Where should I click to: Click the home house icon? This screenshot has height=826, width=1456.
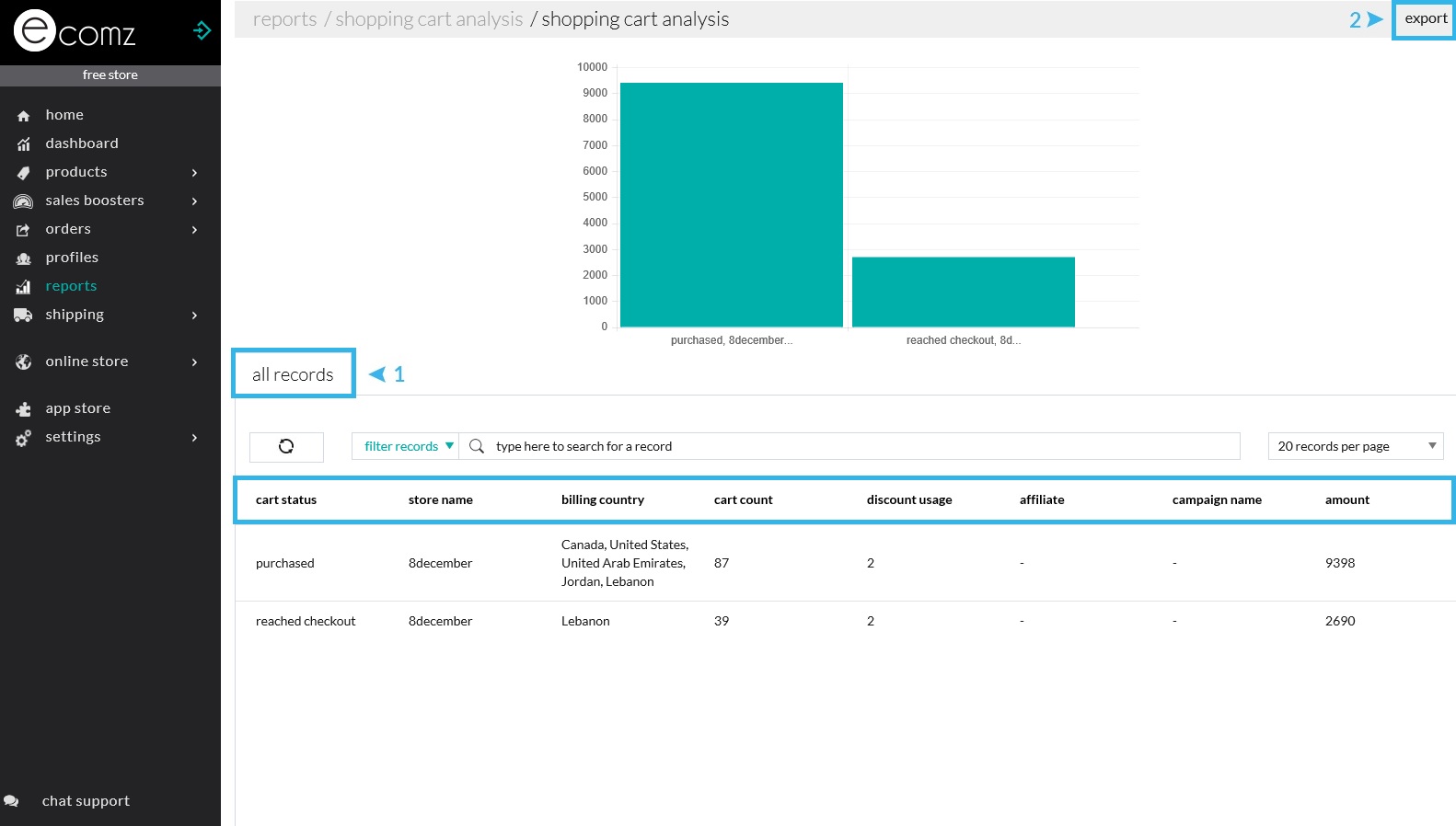coord(24,116)
